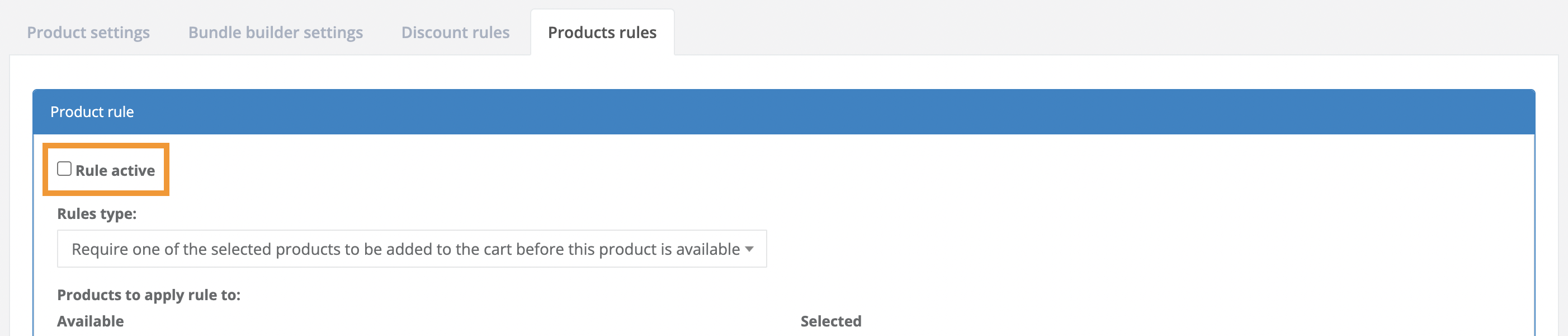This screenshot has height=336, width=1568.
Task: Click the dropdown arrow beside the rule description
Action: coord(750,249)
